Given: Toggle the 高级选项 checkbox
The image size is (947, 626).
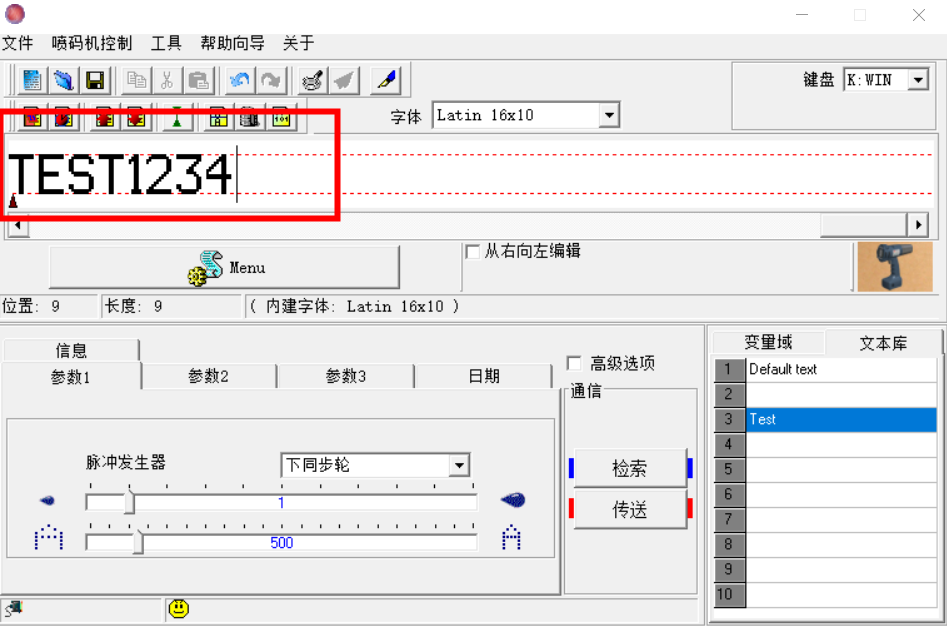Looking at the screenshot, I should (x=574, y=363).
